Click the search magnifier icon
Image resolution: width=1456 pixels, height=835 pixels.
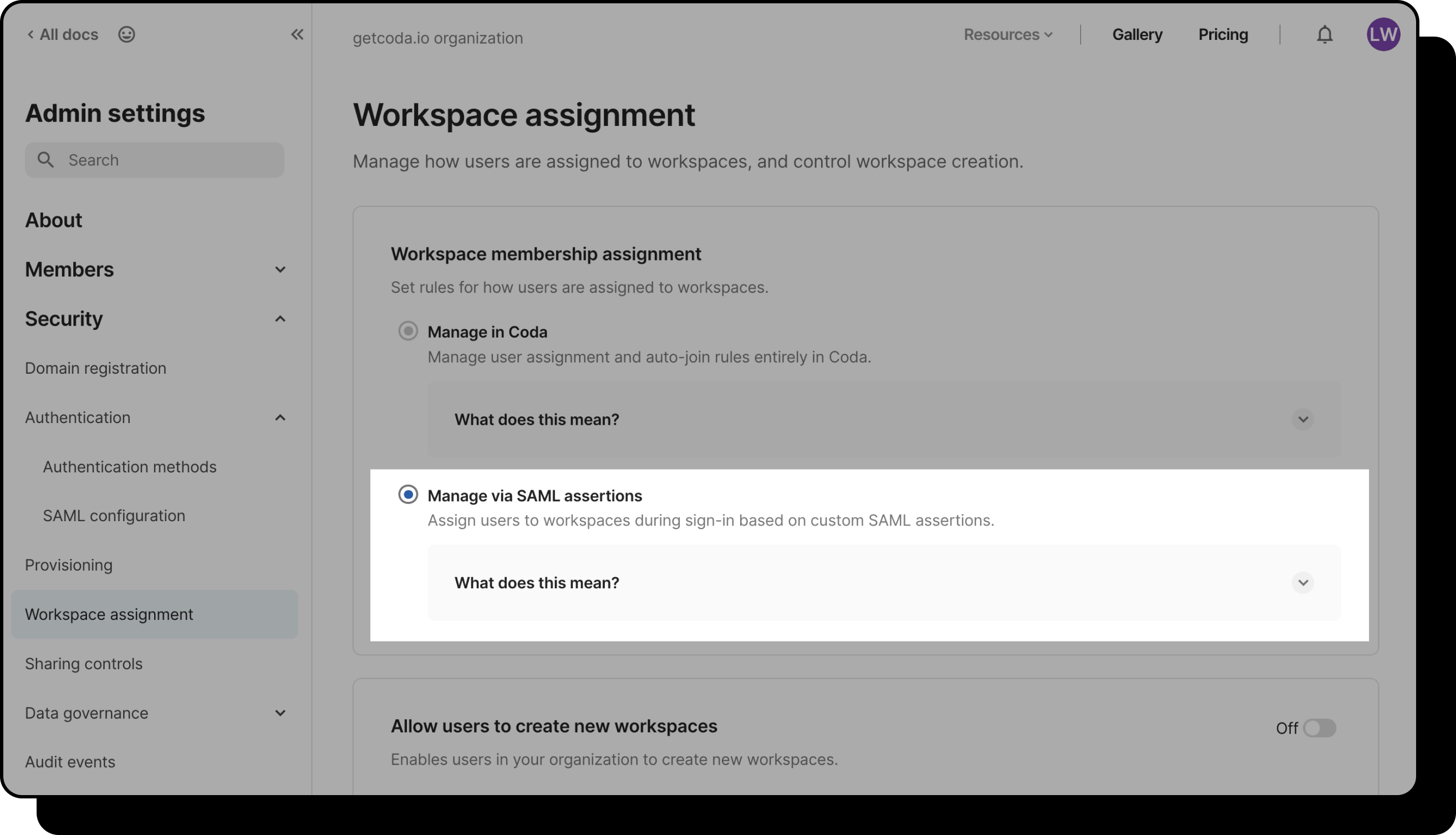click(47, 160)
